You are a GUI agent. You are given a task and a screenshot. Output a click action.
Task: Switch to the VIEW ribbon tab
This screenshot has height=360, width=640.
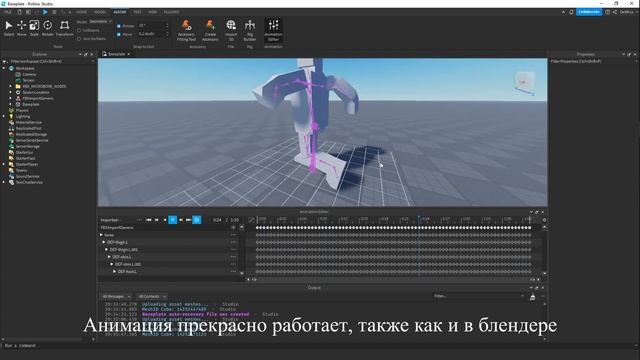[x=153, y=12]
